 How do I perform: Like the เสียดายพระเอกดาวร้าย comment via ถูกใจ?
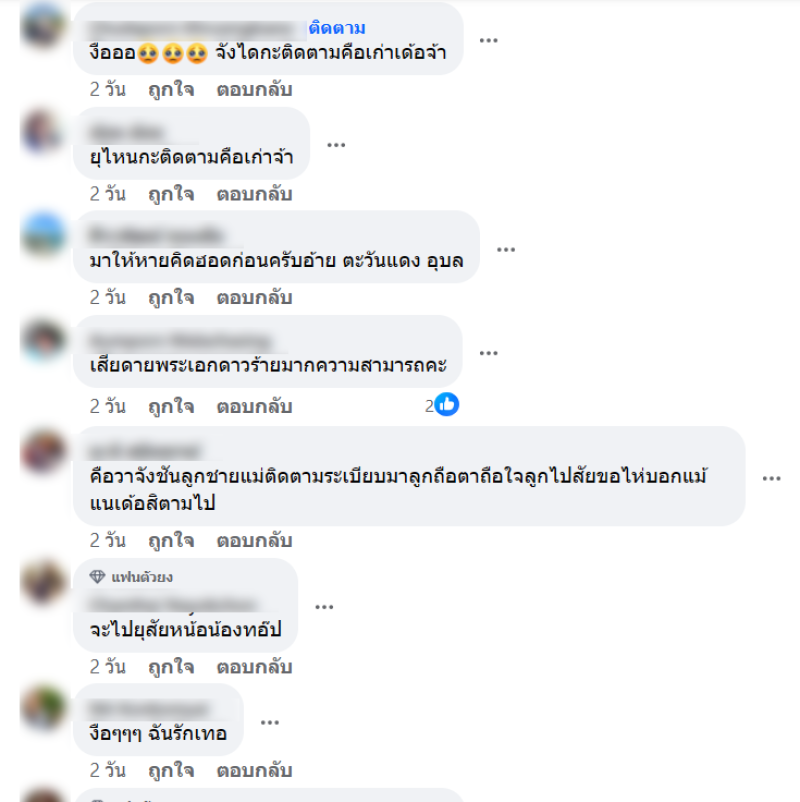(x=171, y=407)
